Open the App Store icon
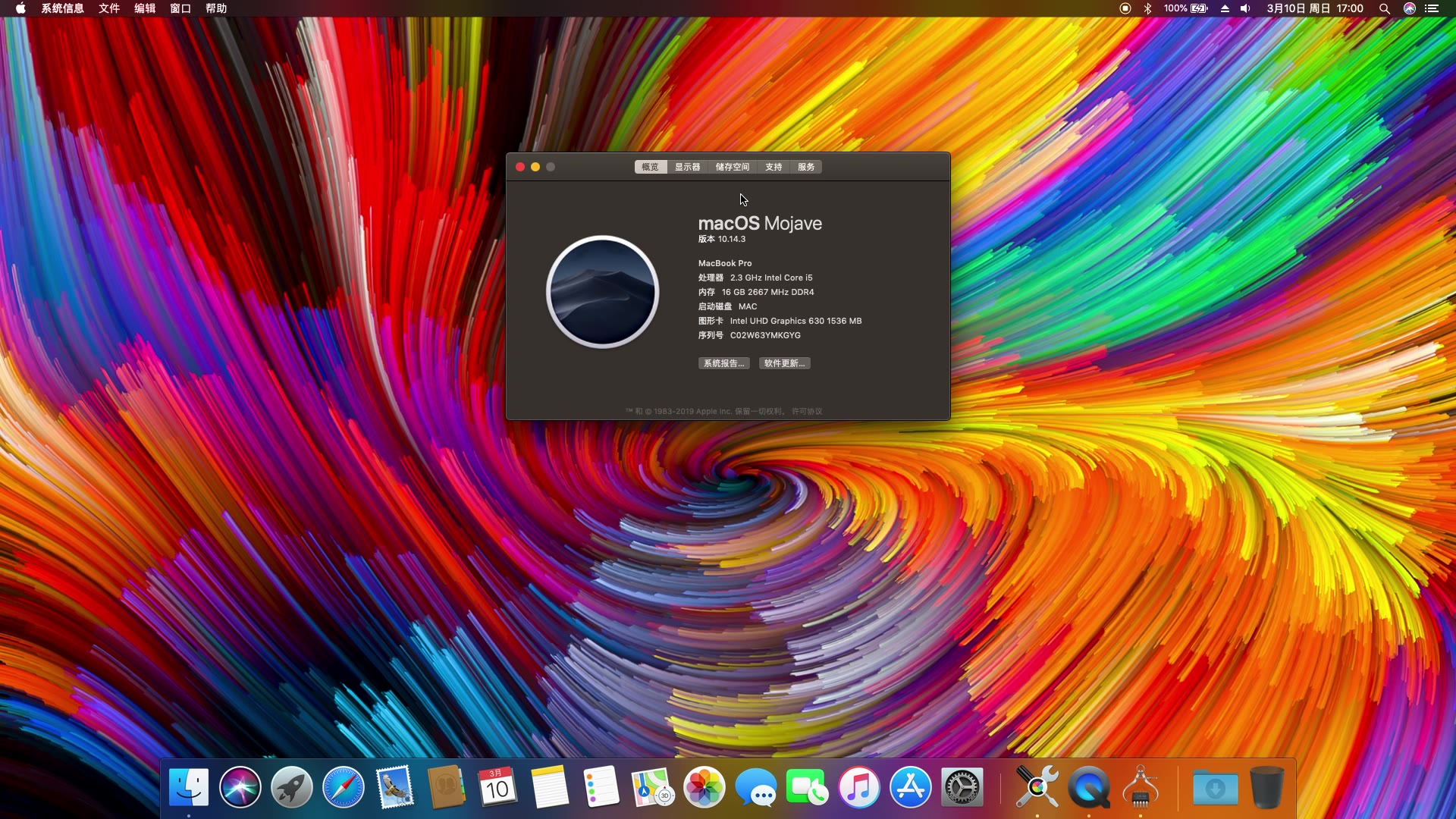Screen dimensions: 1456x819 point(910,787)
